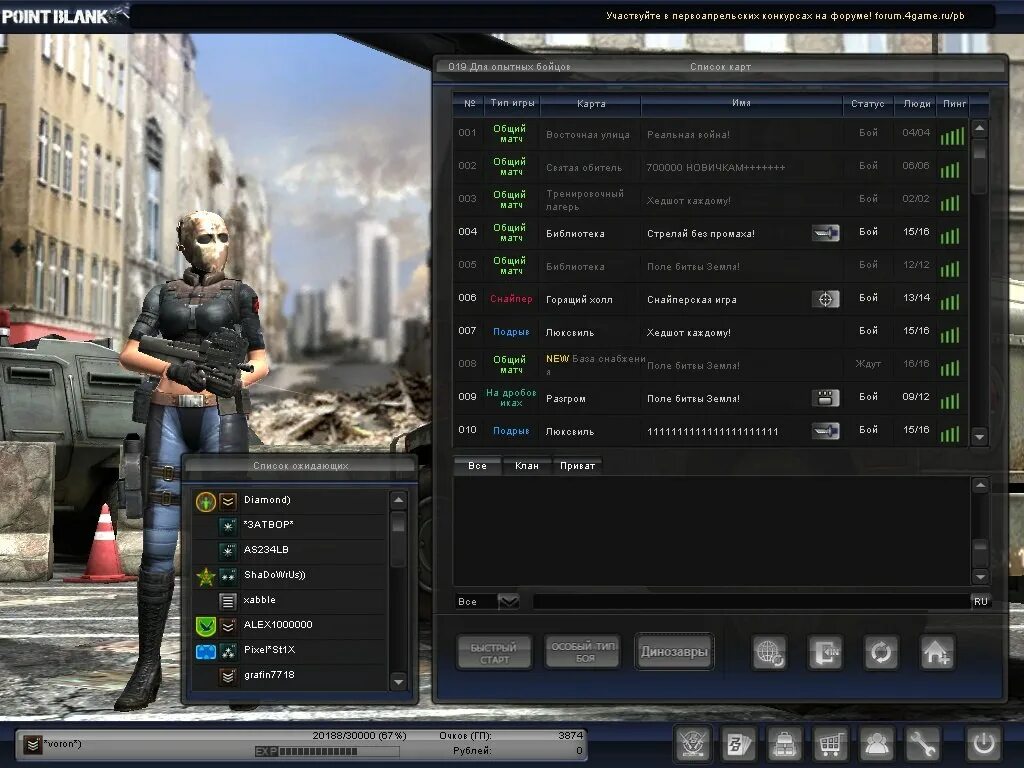Click the Быстрый старт button
1024x768 pixels.
[x=494, y=652]
